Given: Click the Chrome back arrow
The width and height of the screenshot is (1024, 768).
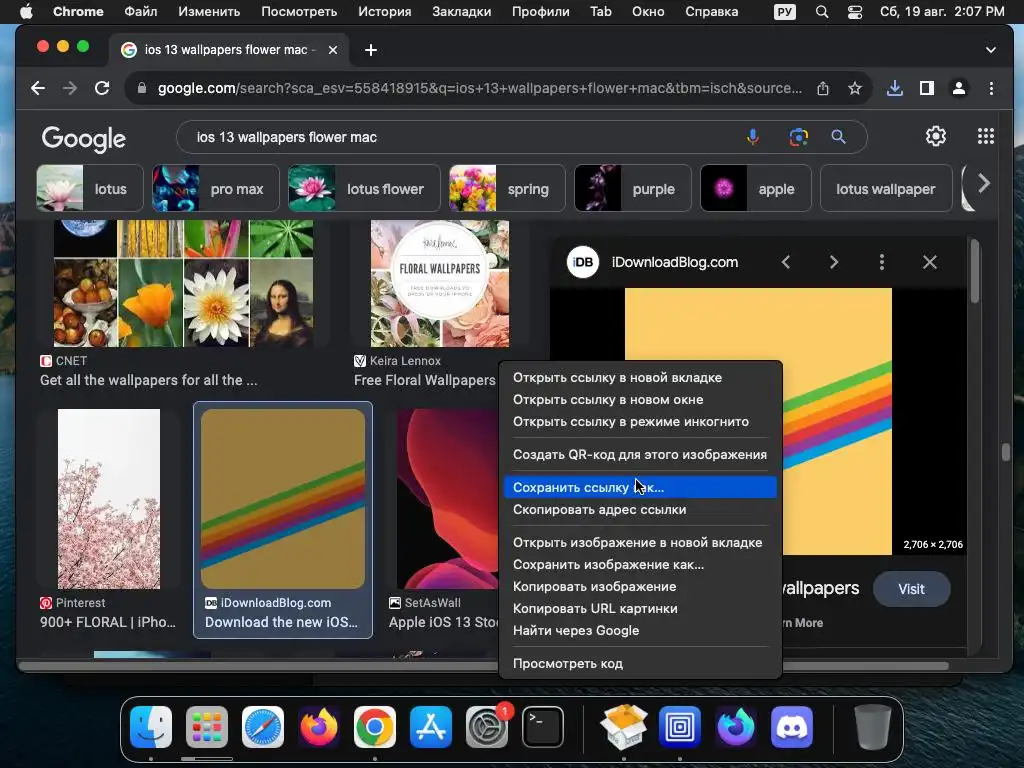Looking at the screenshot, I should pyautogui.click(x=38, y=88).
